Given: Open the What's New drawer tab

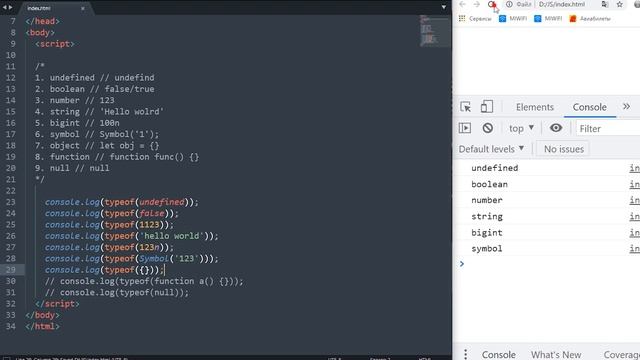Looking at the screenshot, I should point(556,354).
